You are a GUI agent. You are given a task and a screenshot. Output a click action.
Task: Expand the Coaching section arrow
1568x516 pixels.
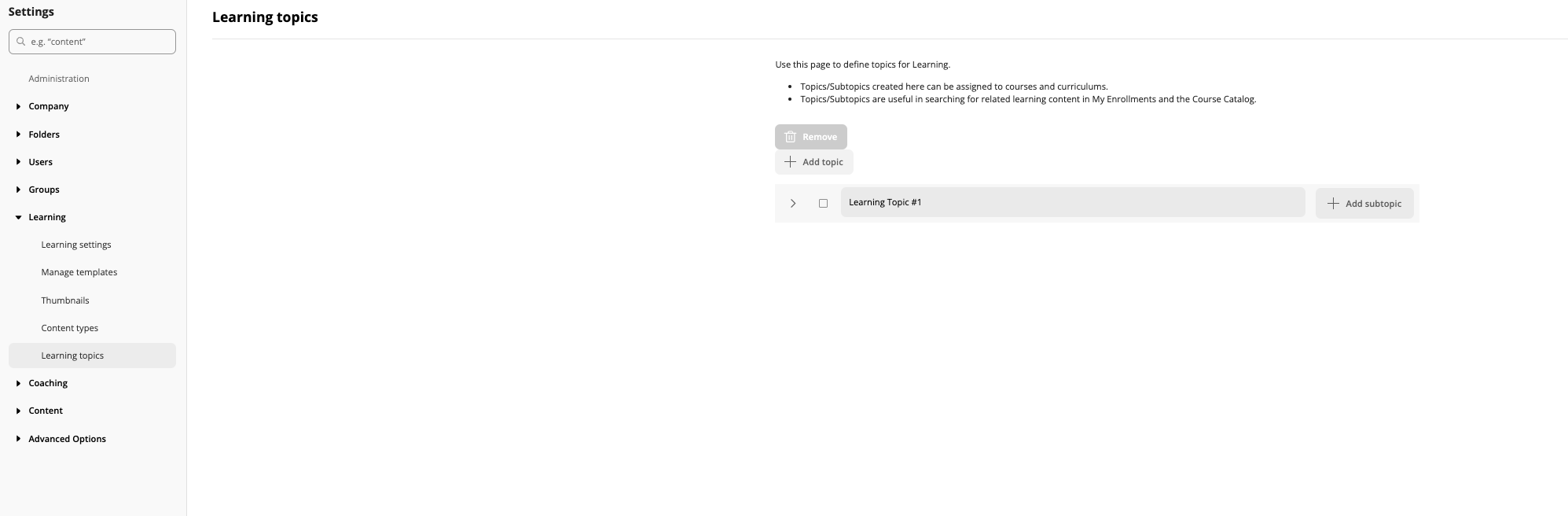pyautogui.click(x=18, y=383)
